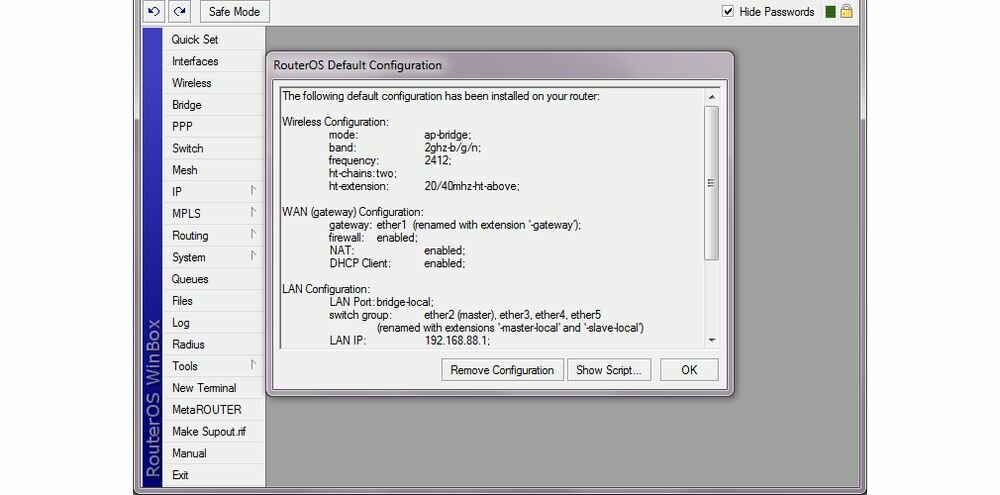Click the switch group ether2 (master) line
Viewport: 1000px width, 495px height.
pyautogui.click(x=465, y=315)
